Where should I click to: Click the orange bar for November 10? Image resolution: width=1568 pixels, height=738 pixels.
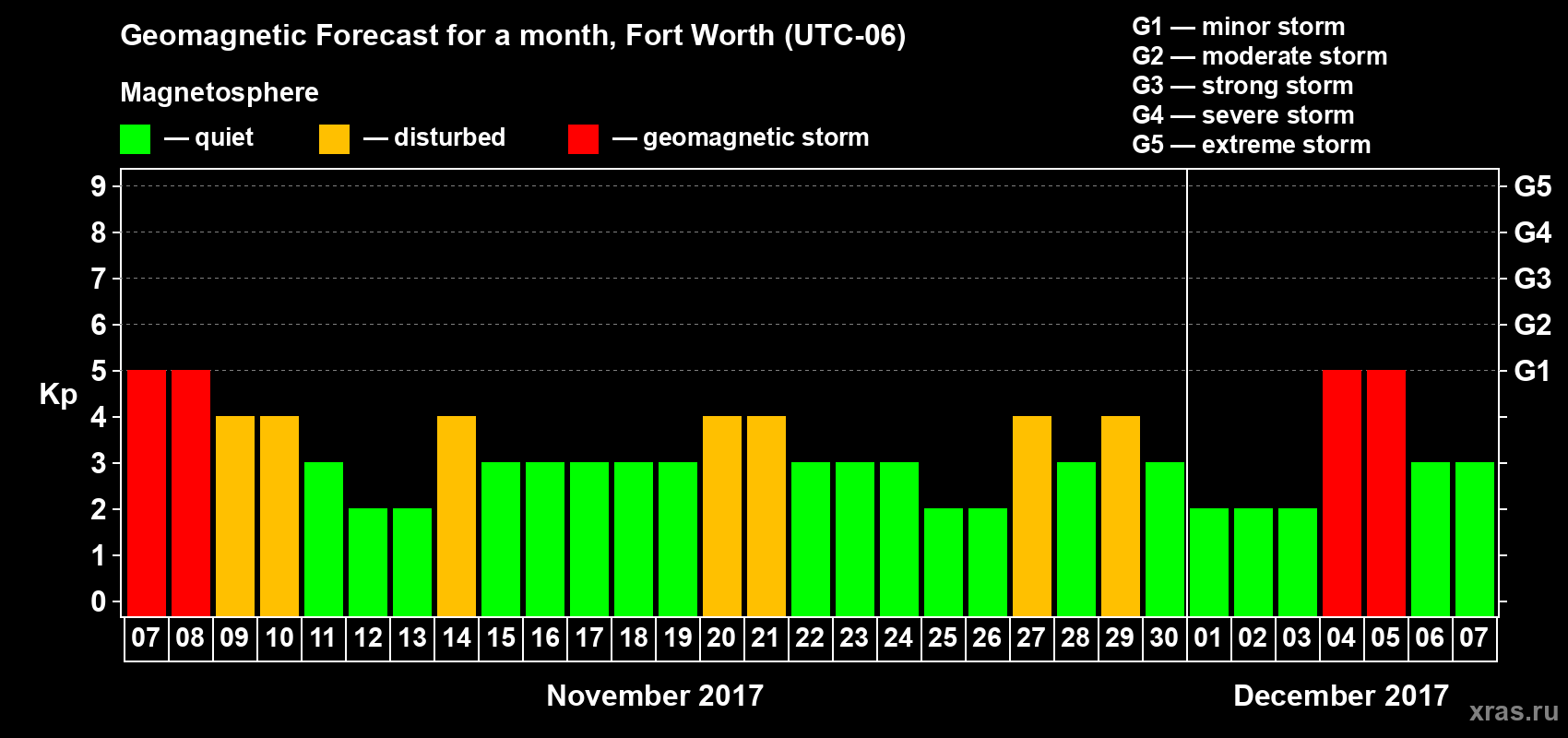coord(279,516)
